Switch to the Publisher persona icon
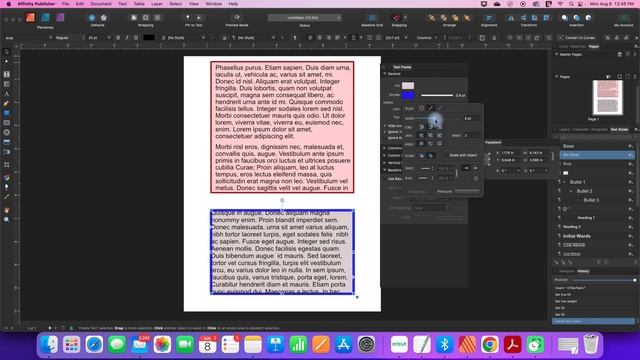The height and width of the screenshot is (360, 640). 30,18
